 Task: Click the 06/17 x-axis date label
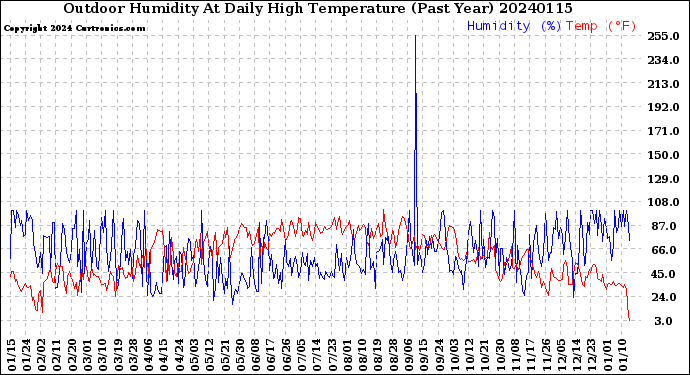point(271,355)
